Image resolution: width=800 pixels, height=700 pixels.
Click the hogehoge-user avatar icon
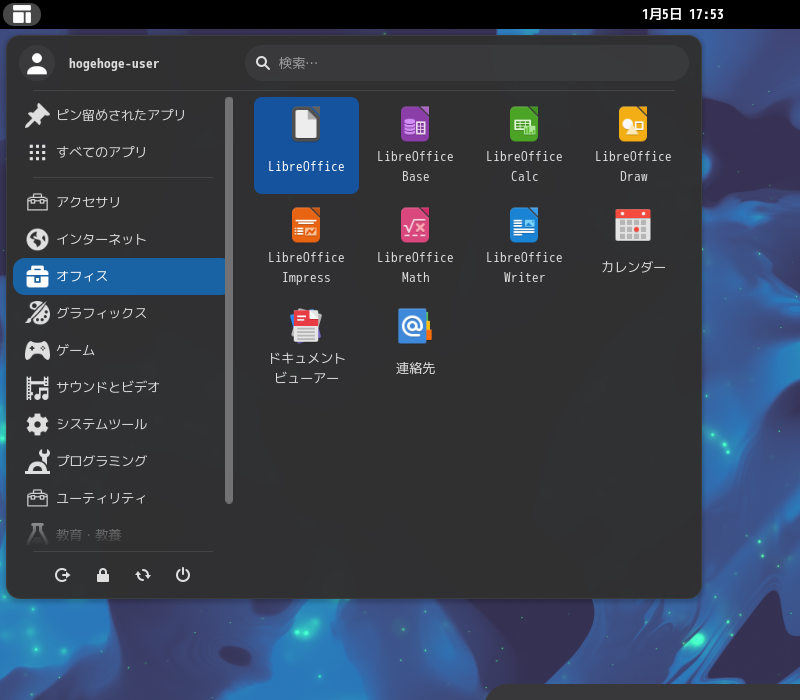(x=37, y=63)
